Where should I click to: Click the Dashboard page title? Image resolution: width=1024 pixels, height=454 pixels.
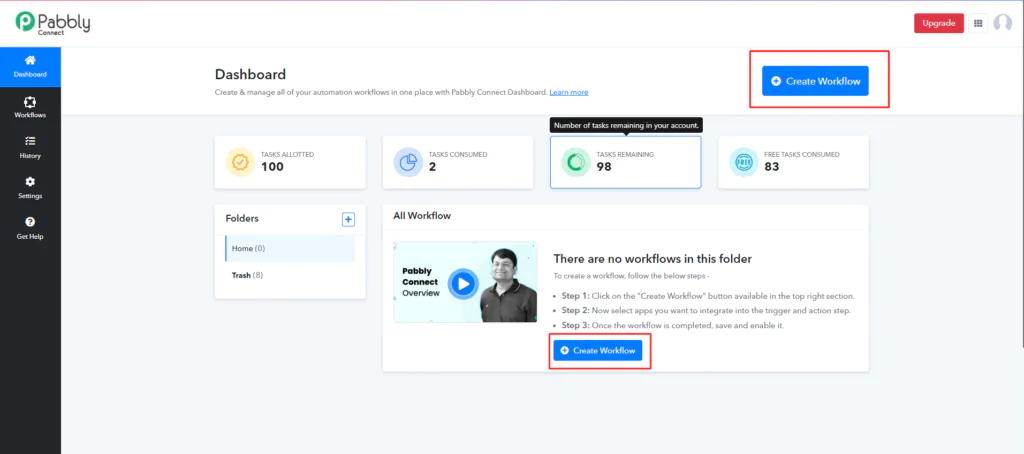pyautogui.click(x=250, y=74)
